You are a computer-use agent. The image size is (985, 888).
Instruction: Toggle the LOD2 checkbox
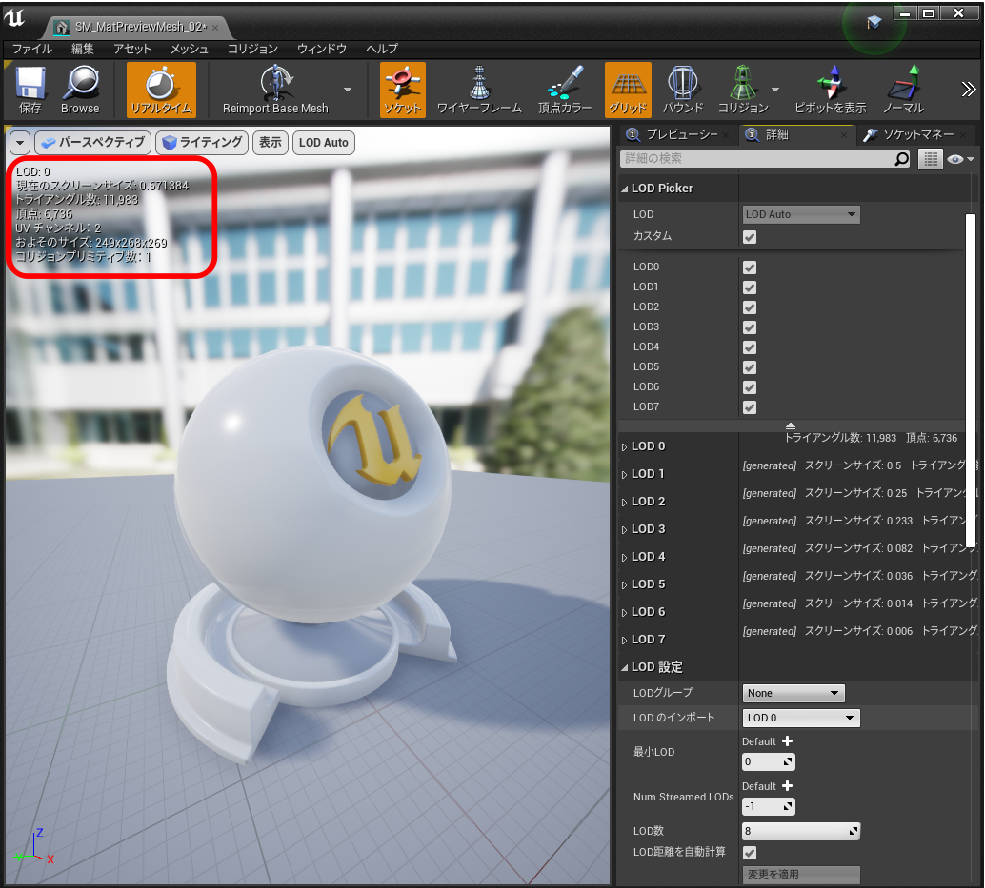click(x=749, y=307)
